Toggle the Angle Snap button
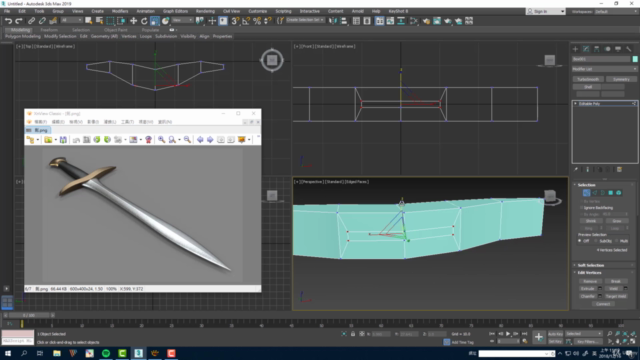Image resolution: width=640 pixels, height=360 pixels. [x=246, y=21]
